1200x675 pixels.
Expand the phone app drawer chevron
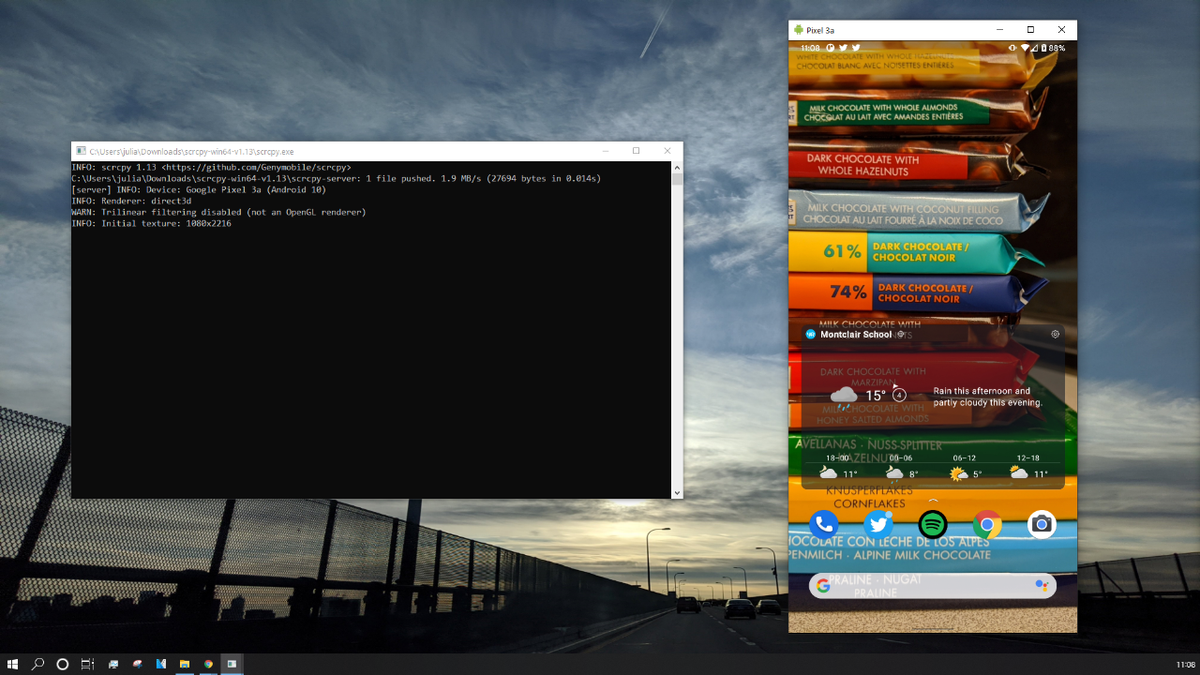933,501
